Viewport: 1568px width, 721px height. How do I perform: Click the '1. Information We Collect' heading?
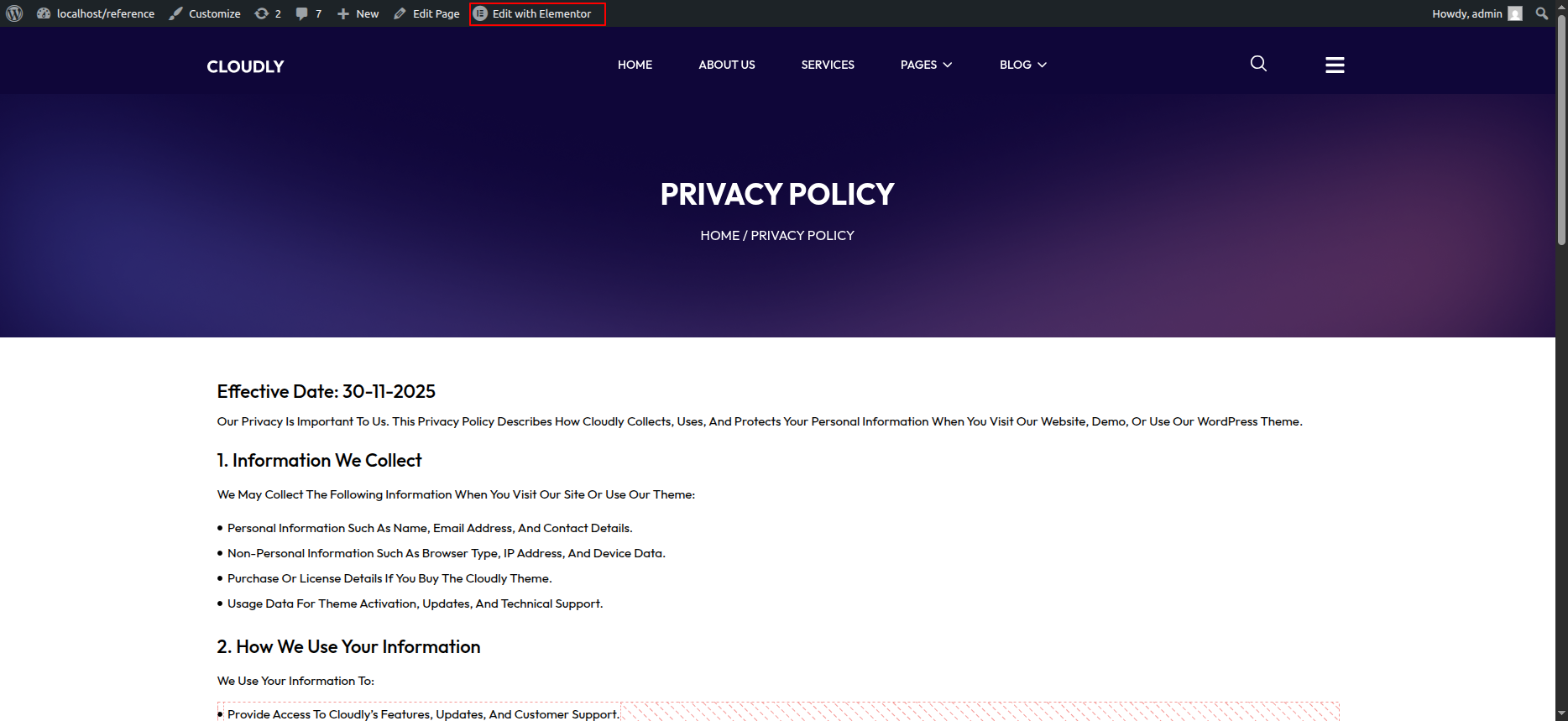tap(319, 461)
